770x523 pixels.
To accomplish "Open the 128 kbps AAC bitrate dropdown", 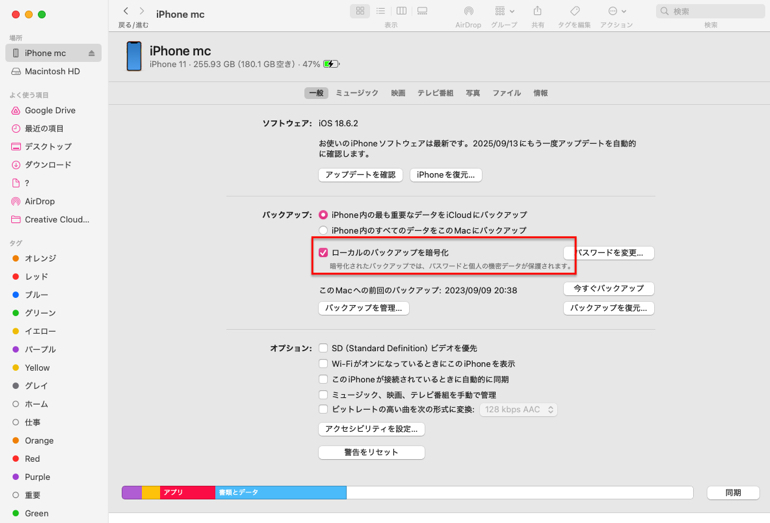I will click(518, 410).
